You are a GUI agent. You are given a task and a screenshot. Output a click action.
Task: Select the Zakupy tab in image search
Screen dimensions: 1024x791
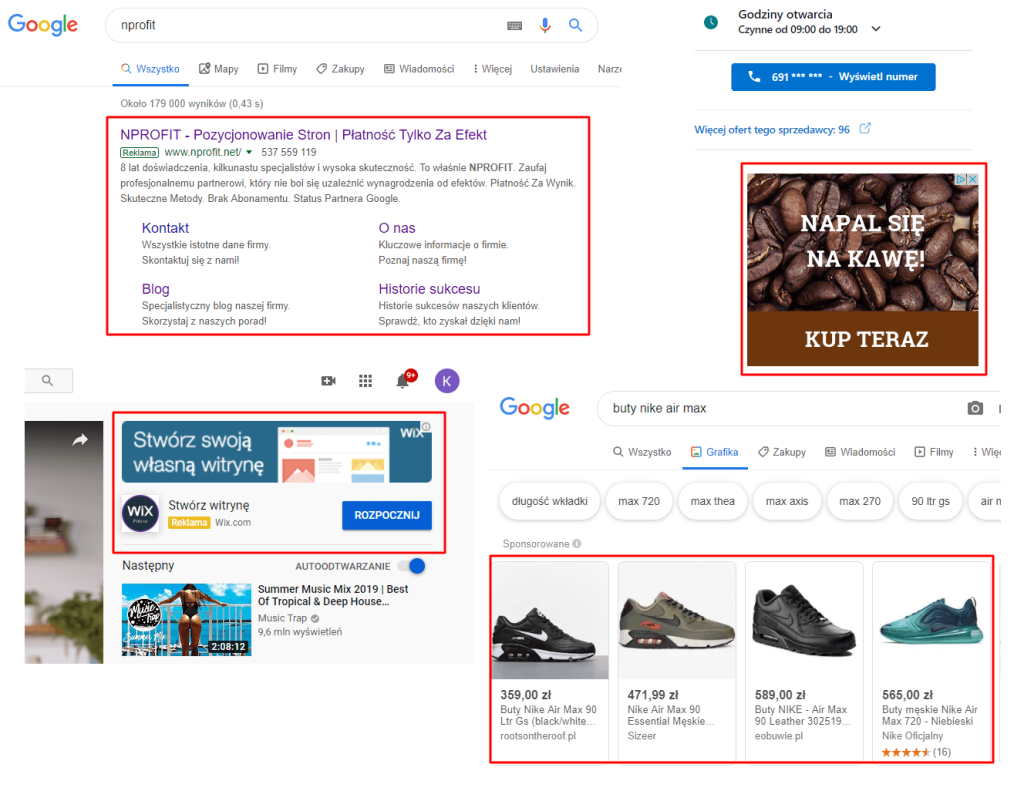782,452
